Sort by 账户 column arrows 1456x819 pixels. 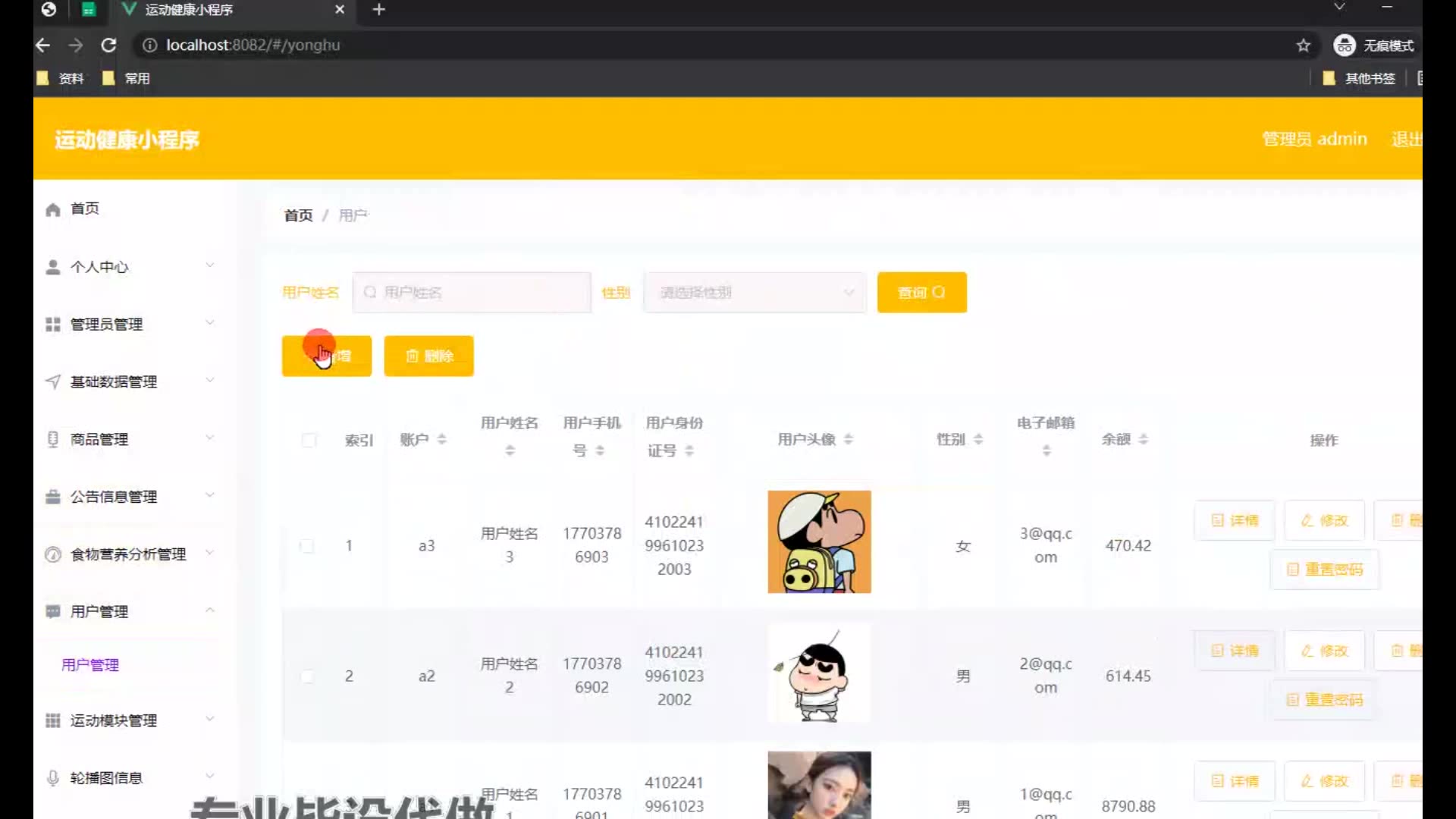(442, 439)
